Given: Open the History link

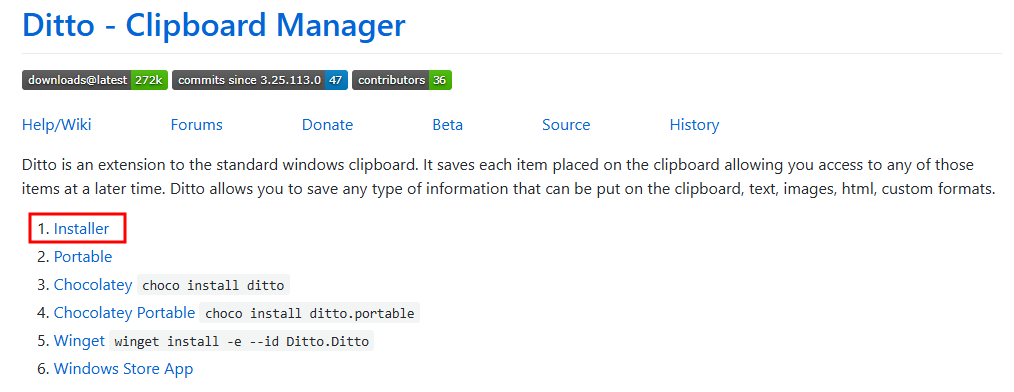Looking at the screenshot, I should pyautogui.click(x=694, y=125).
